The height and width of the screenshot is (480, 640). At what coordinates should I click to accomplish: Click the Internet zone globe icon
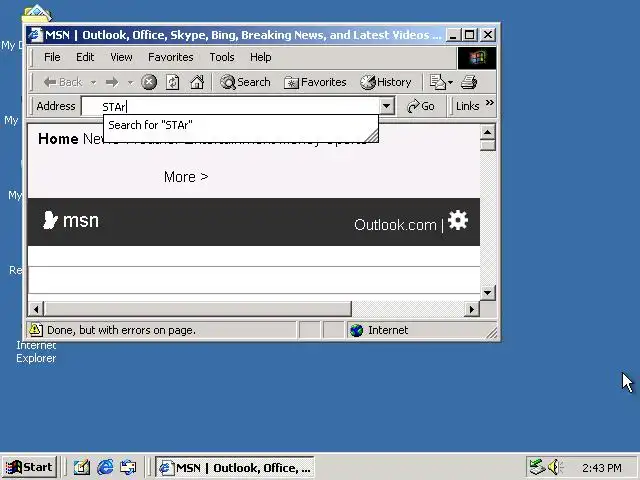tap(356, 330)
